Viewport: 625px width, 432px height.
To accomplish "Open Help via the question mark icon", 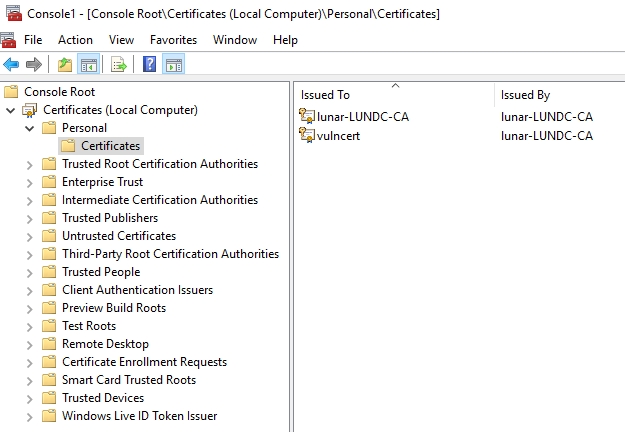I will click(149, 65).
